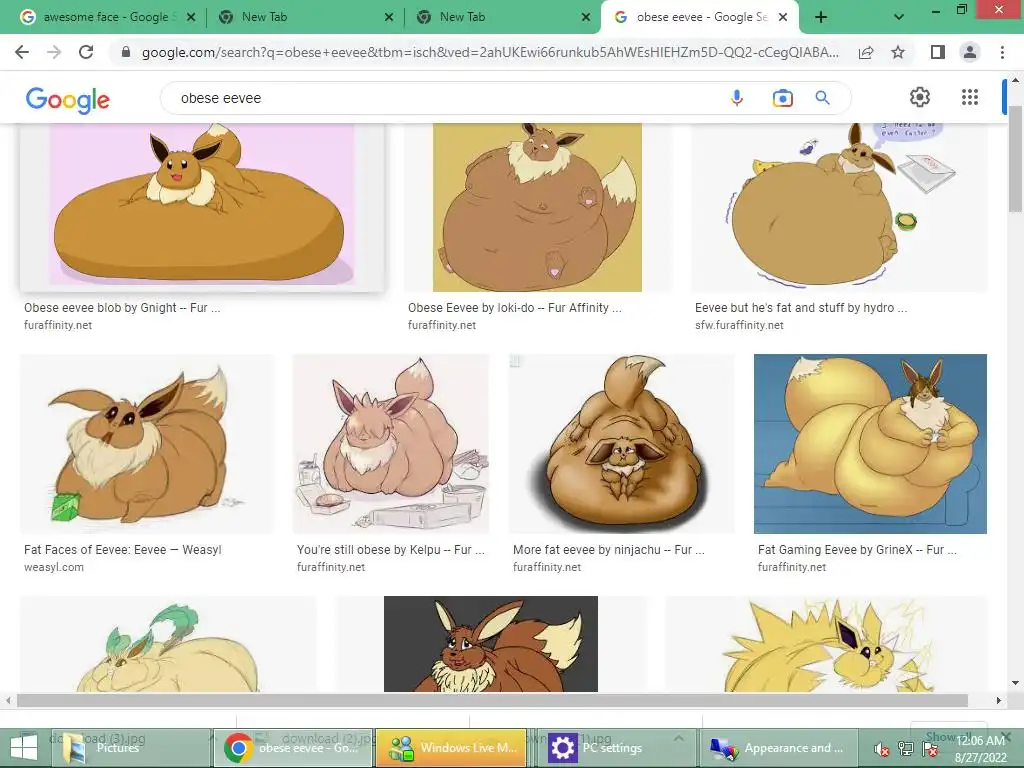Click You're still obese by Kelpu caption

pos(391,550)
